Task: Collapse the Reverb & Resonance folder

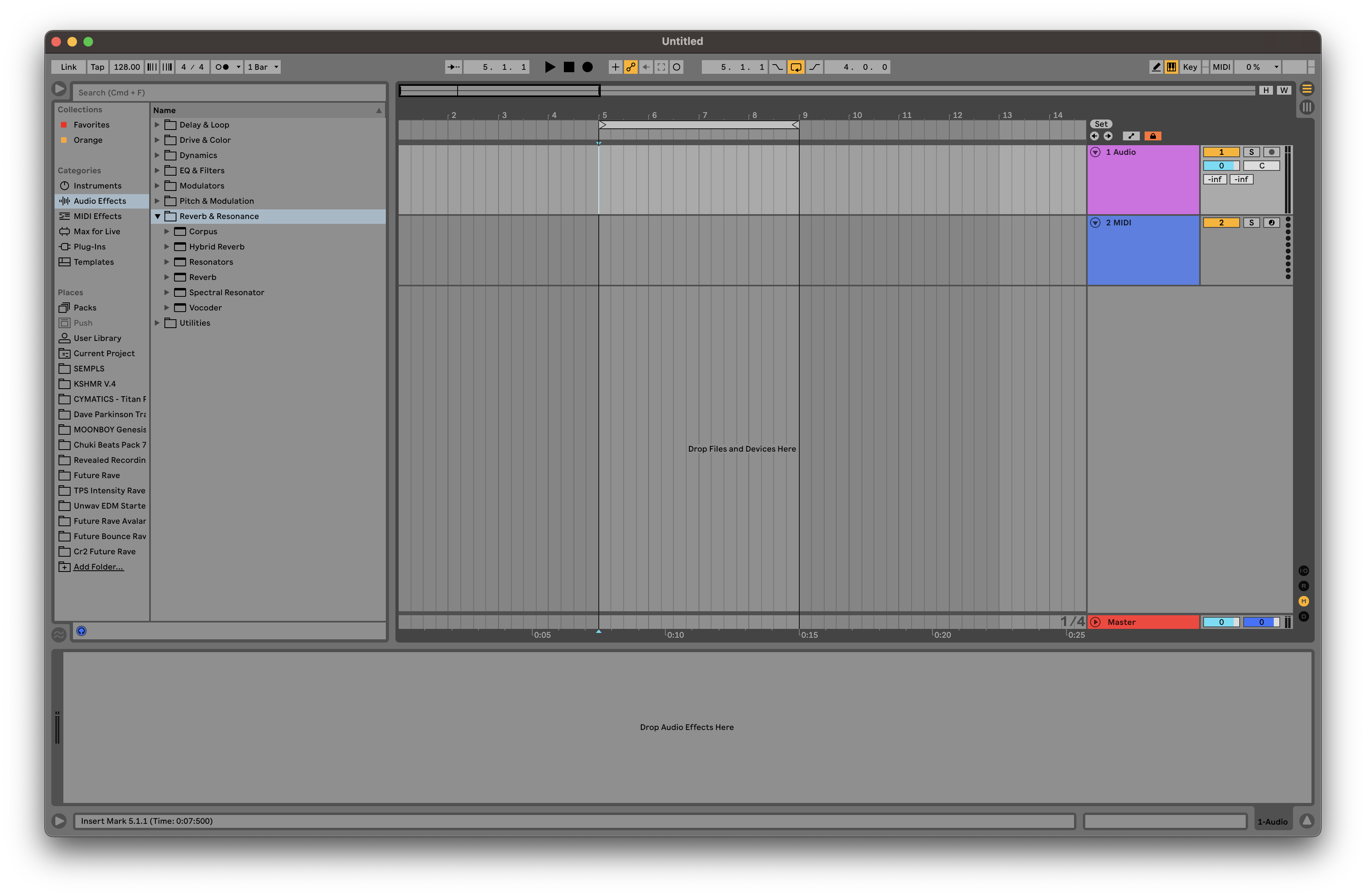Action: (157, 217)
